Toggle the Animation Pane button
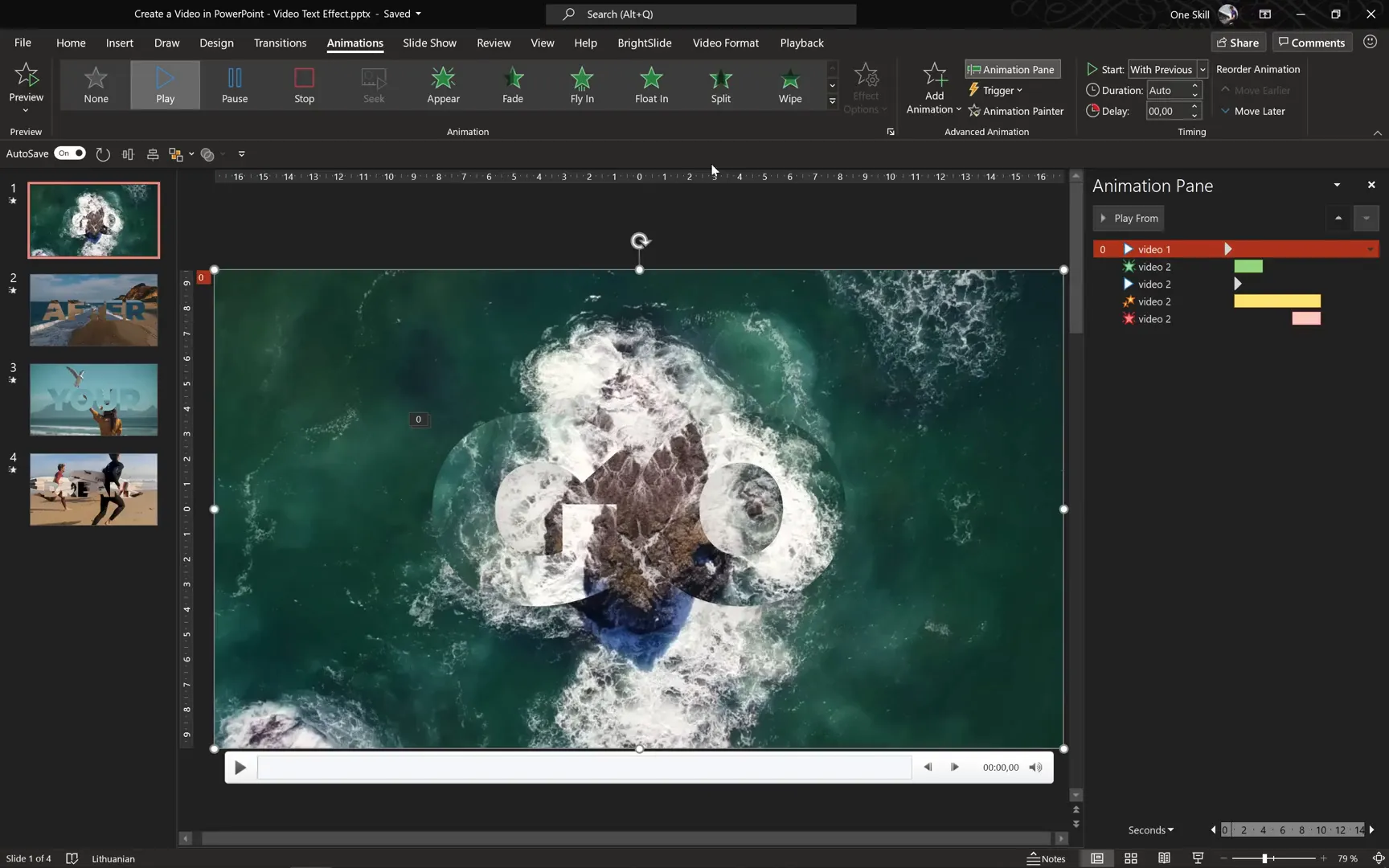The width and height of the screenshot is (1389, 868). click(x=1012, y=69)
